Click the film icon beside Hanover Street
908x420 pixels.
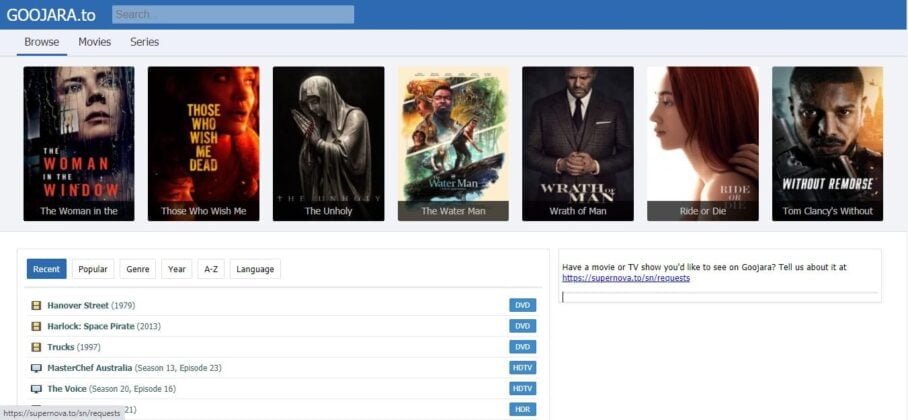click(36, 305)
